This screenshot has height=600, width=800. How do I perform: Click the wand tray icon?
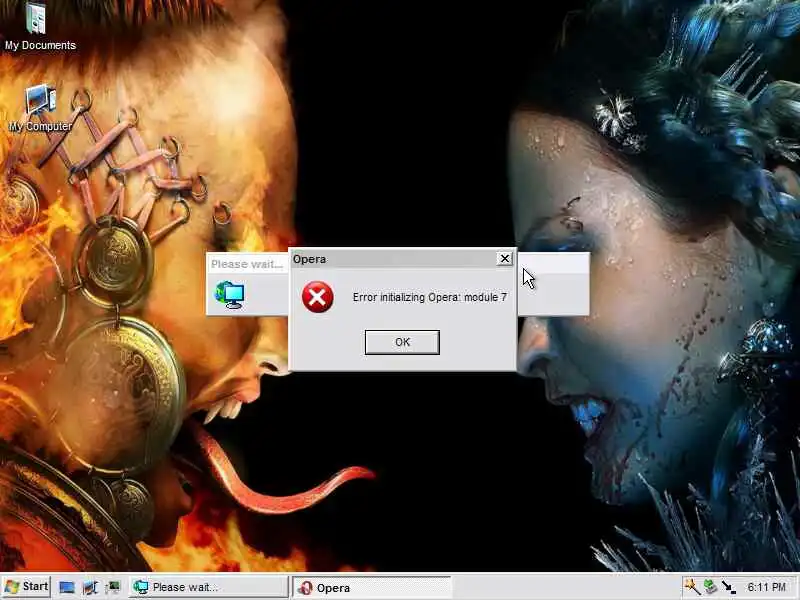point(692,587)
